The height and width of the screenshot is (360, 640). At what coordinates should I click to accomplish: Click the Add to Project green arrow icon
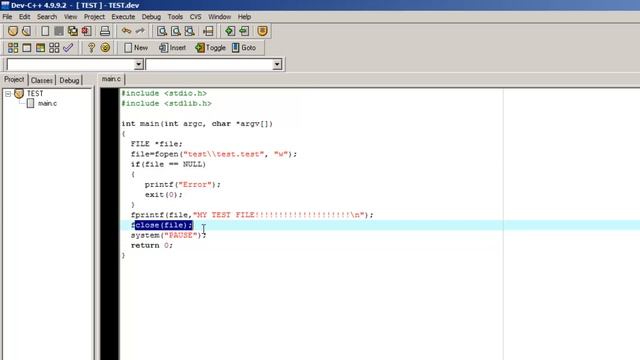[230, 31]
